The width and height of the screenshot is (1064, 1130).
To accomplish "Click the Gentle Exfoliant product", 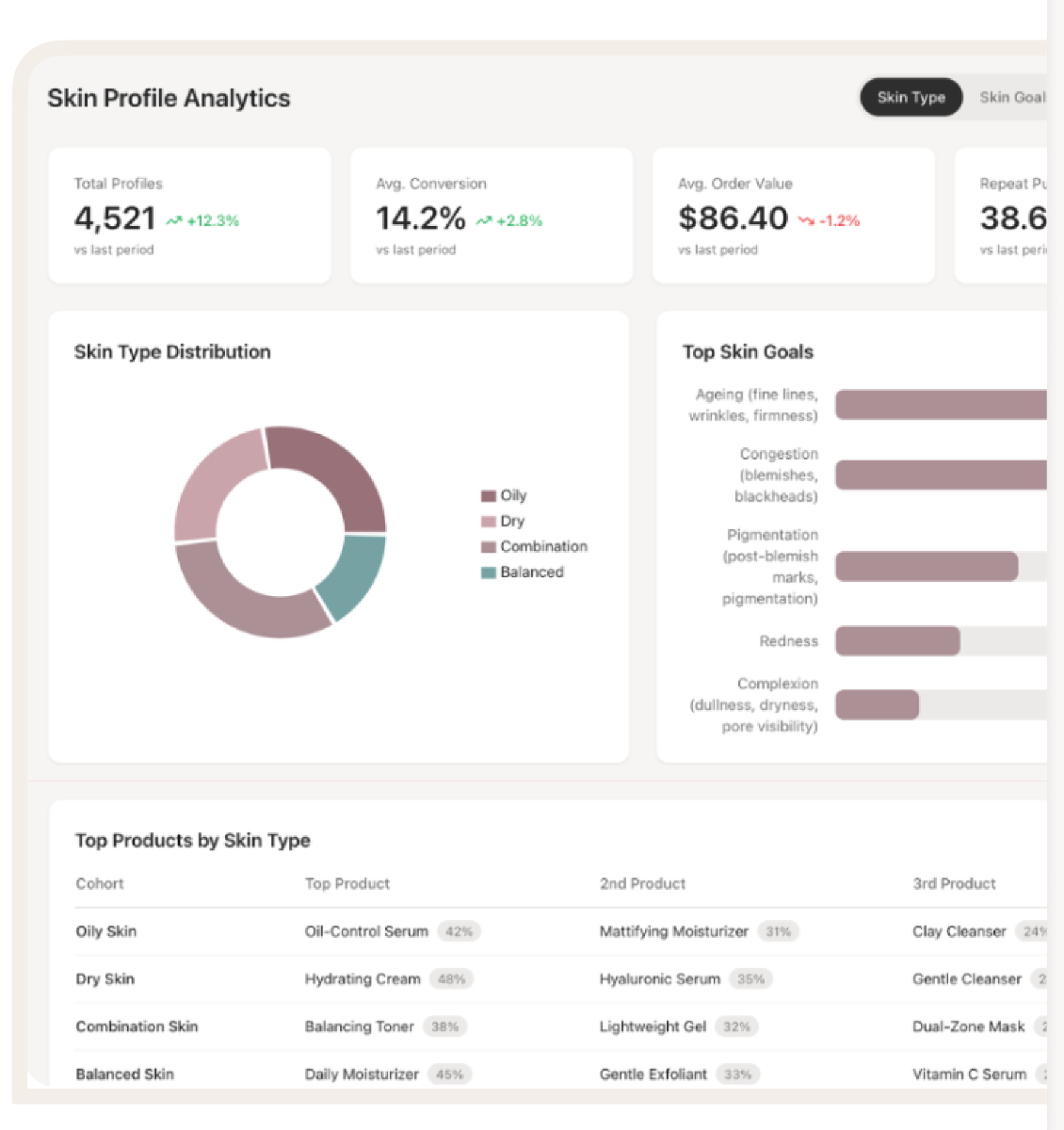I will coord(653,1074).
